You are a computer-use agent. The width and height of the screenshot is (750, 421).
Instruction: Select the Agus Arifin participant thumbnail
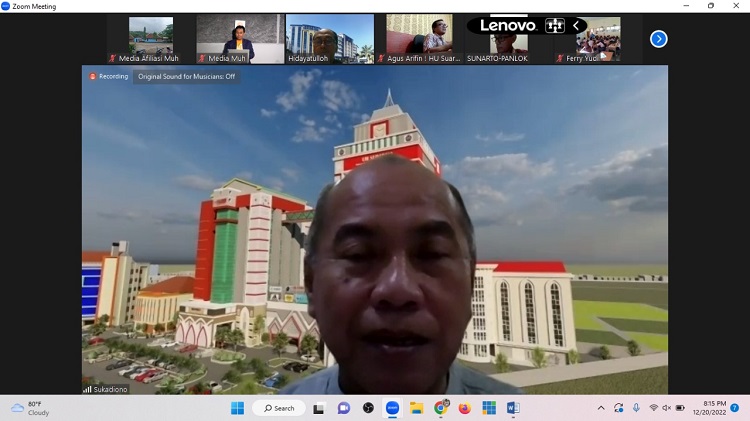click(x=418, y=39)
